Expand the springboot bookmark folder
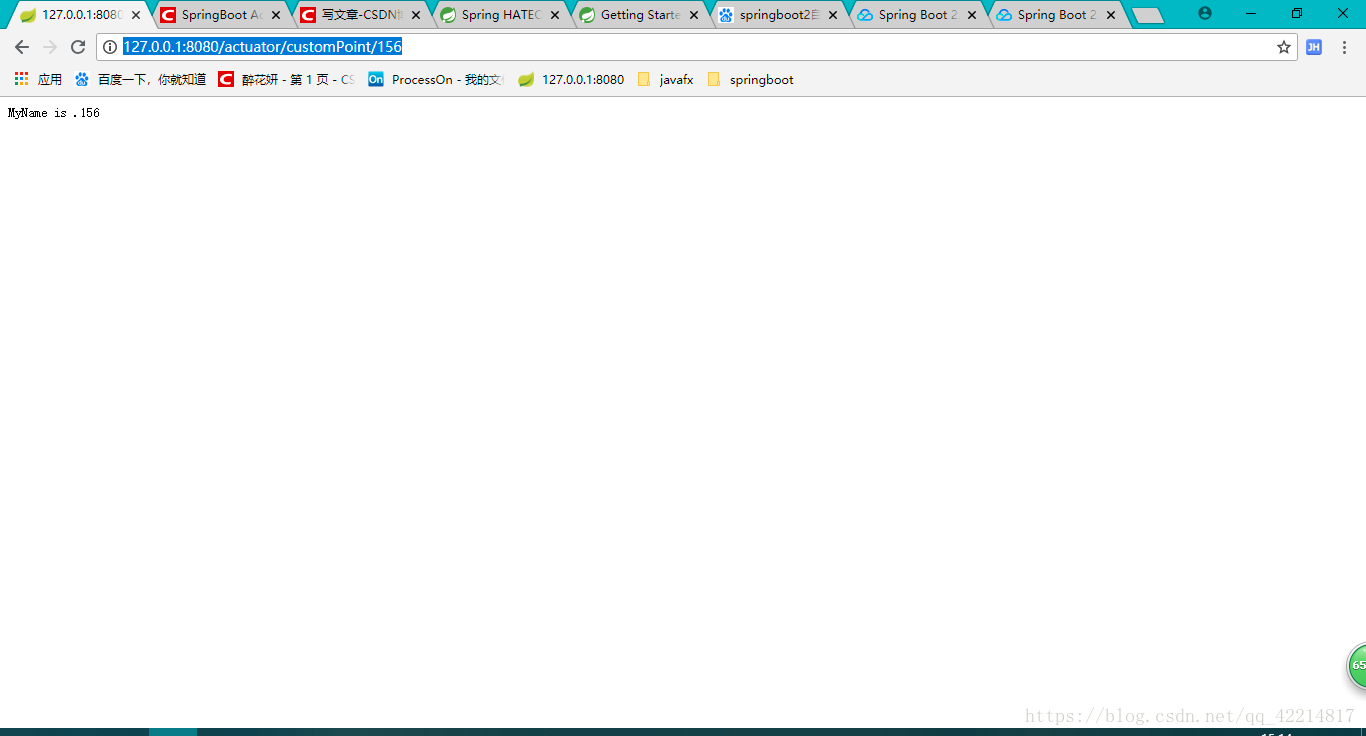 tap(750, 79)
